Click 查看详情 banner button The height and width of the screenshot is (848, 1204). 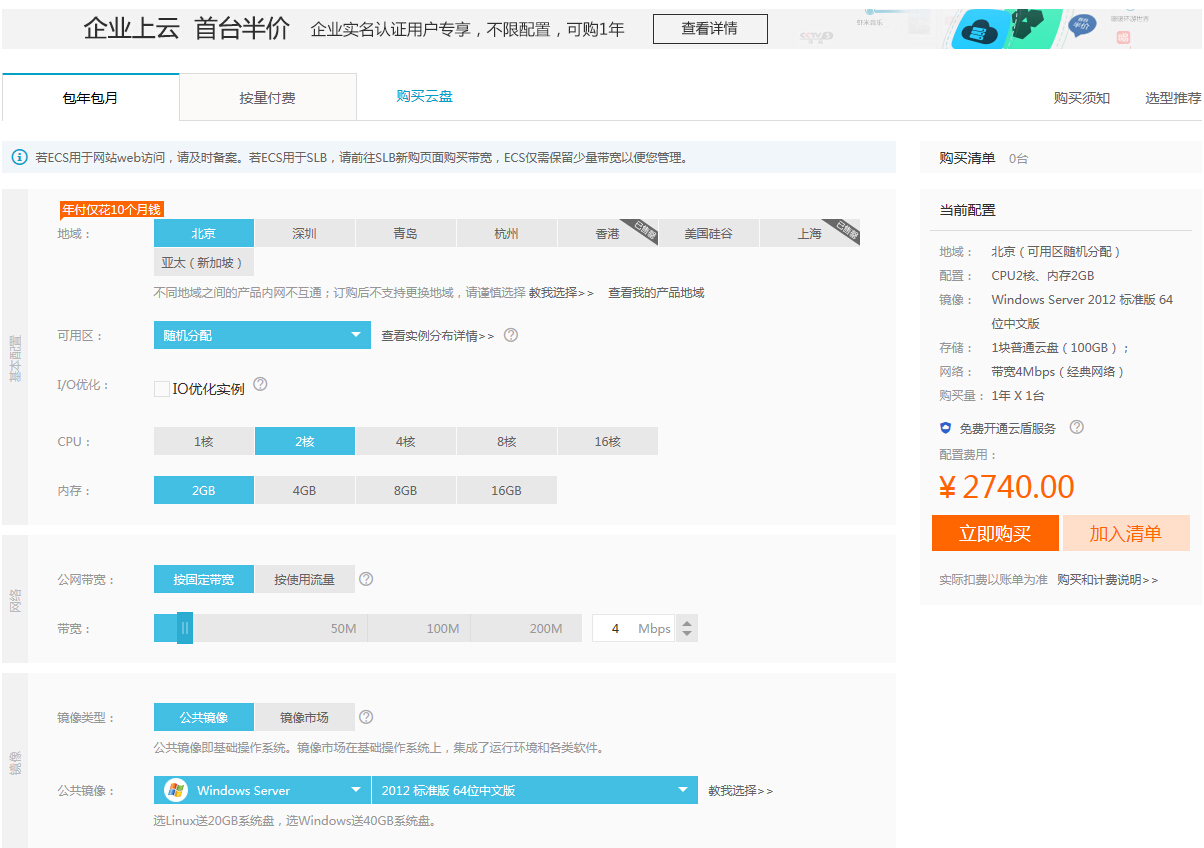click(x=710, y=29)
